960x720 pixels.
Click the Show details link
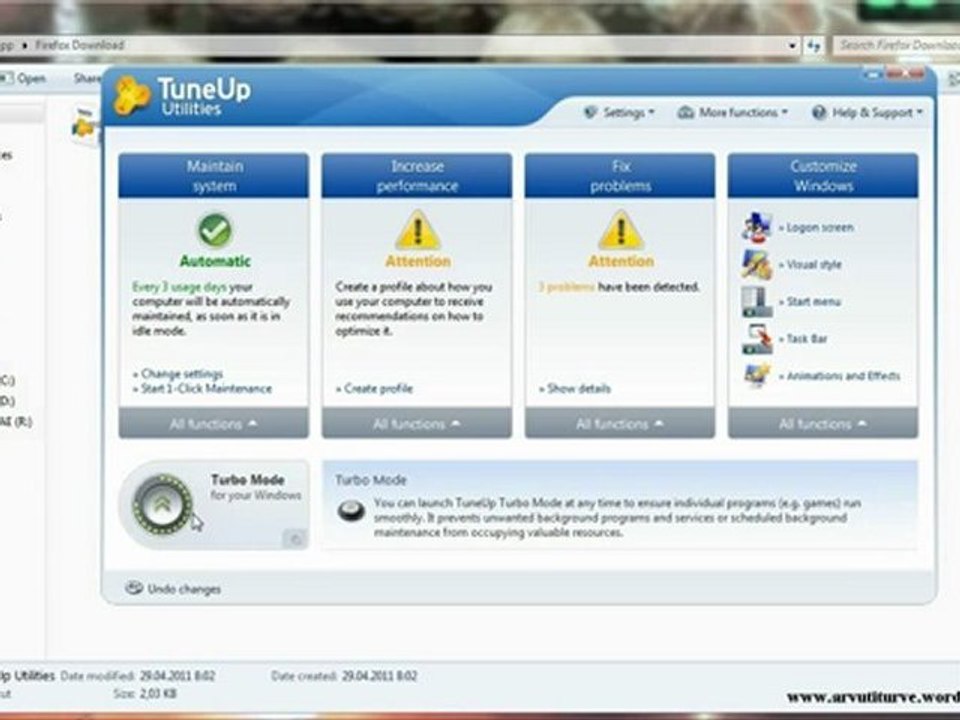click(579, 388)
